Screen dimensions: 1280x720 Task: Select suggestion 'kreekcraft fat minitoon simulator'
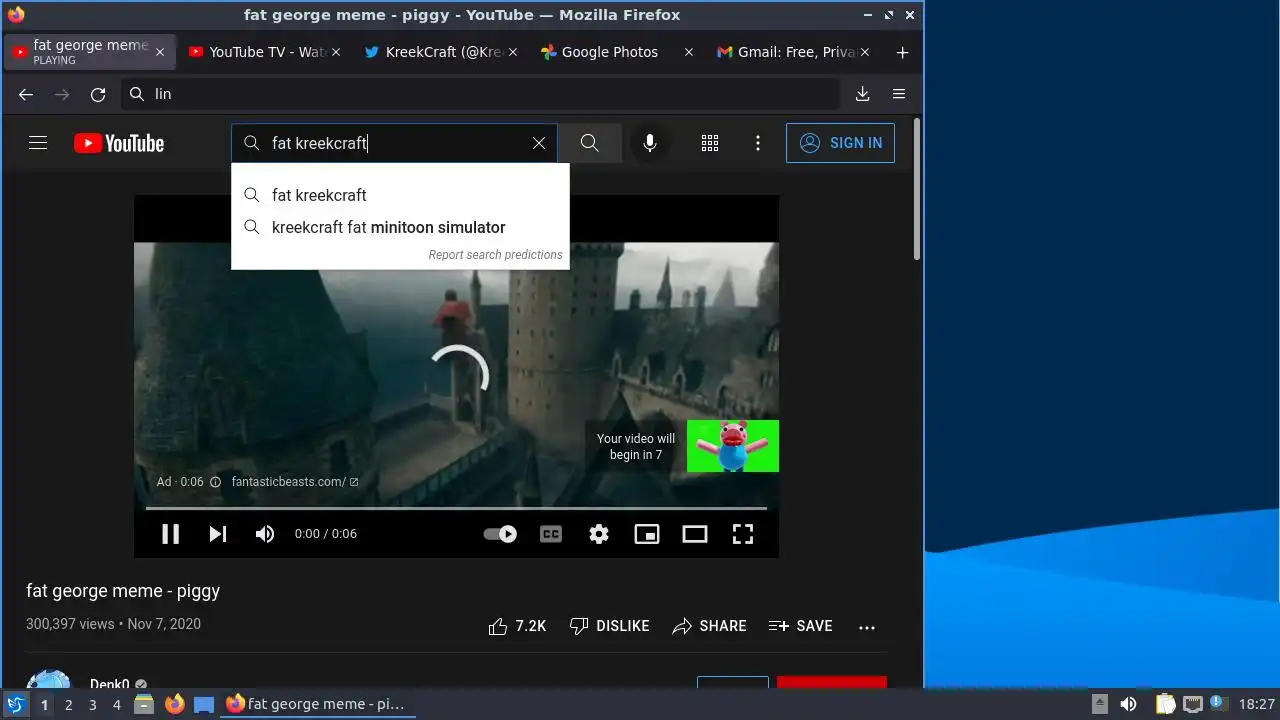[x=400, y=227]
